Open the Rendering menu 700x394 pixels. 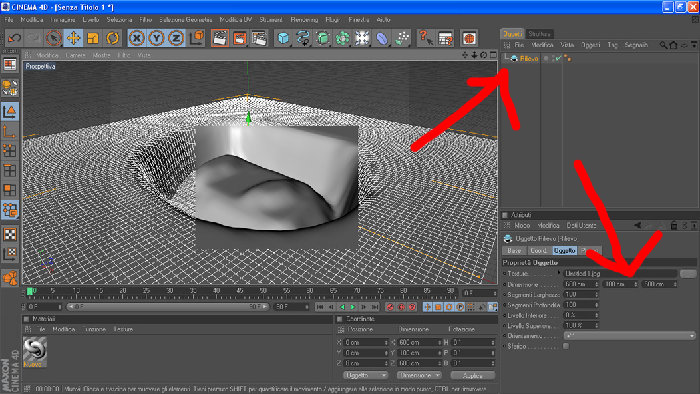click(x=304, y=20)
